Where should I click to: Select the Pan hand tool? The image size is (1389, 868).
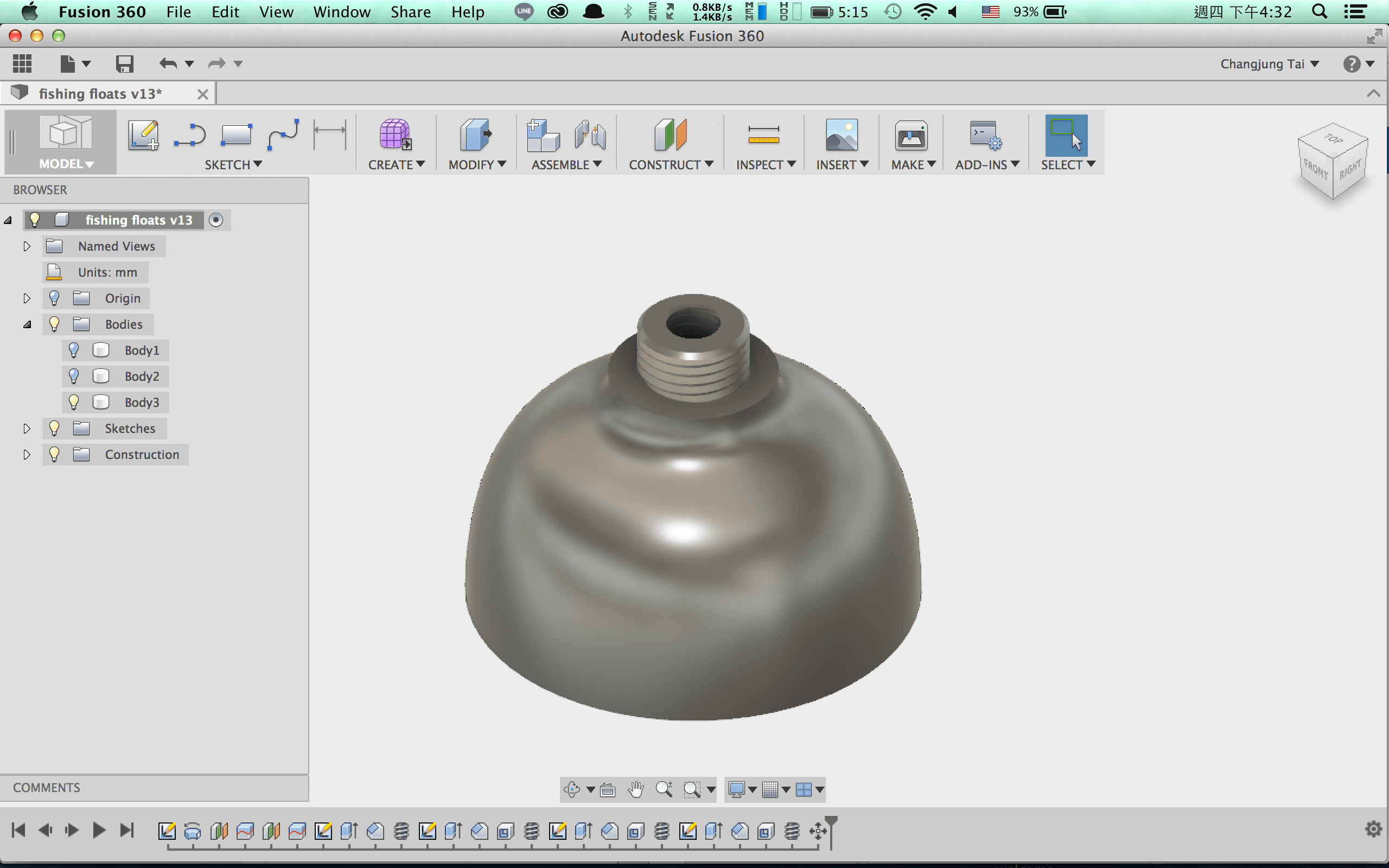click(636, 789)
